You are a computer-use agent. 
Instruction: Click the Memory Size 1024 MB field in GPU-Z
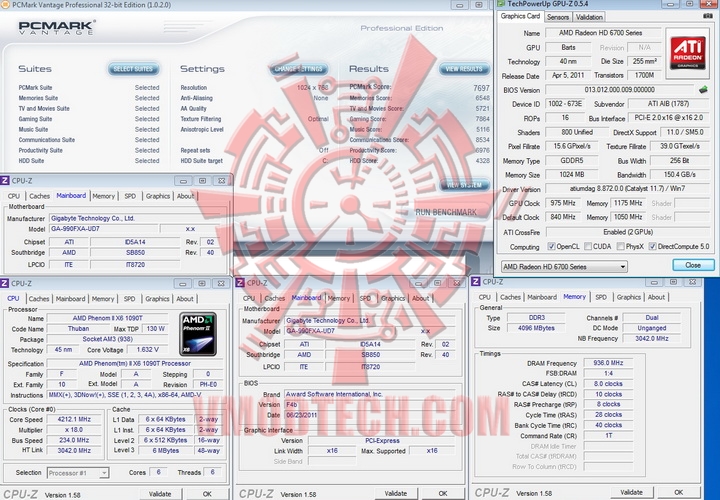572,174
